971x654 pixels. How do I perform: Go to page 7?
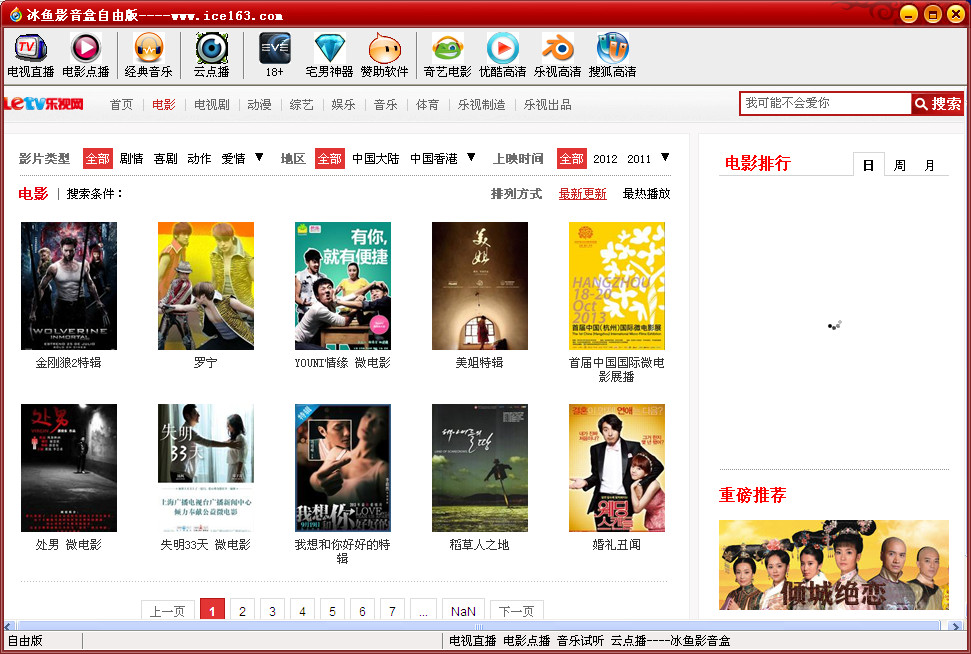click(x=392, y=610)
